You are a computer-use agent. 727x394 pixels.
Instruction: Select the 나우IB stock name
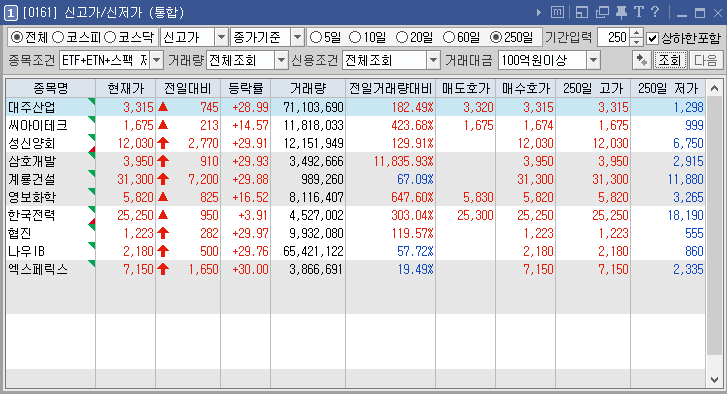[x=26, y=251]
